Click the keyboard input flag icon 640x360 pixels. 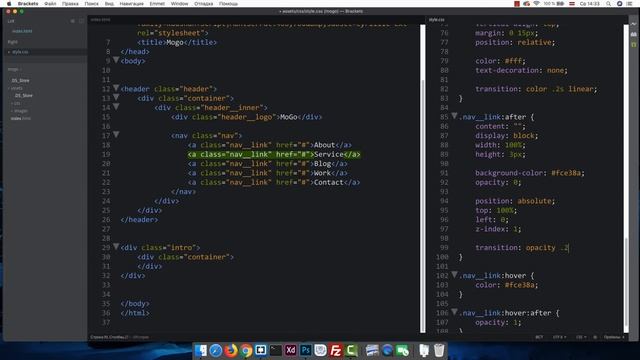click(x=572, y=4)
